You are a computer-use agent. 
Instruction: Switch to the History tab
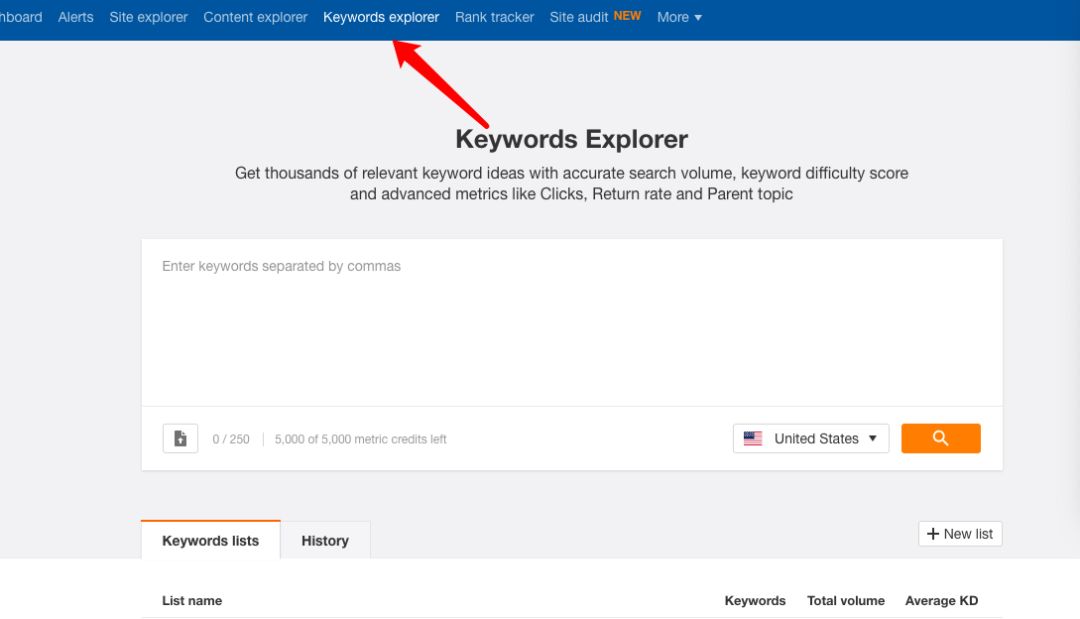pos(325,541)
